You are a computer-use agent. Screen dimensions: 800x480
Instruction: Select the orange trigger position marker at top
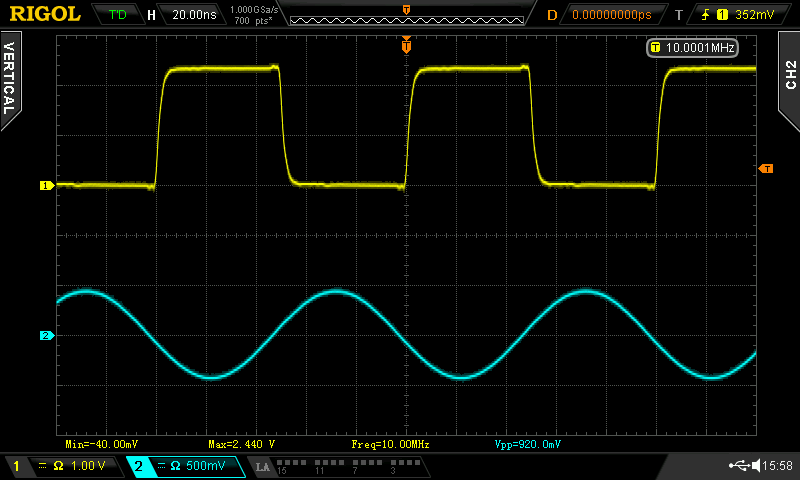pos(406,44)
